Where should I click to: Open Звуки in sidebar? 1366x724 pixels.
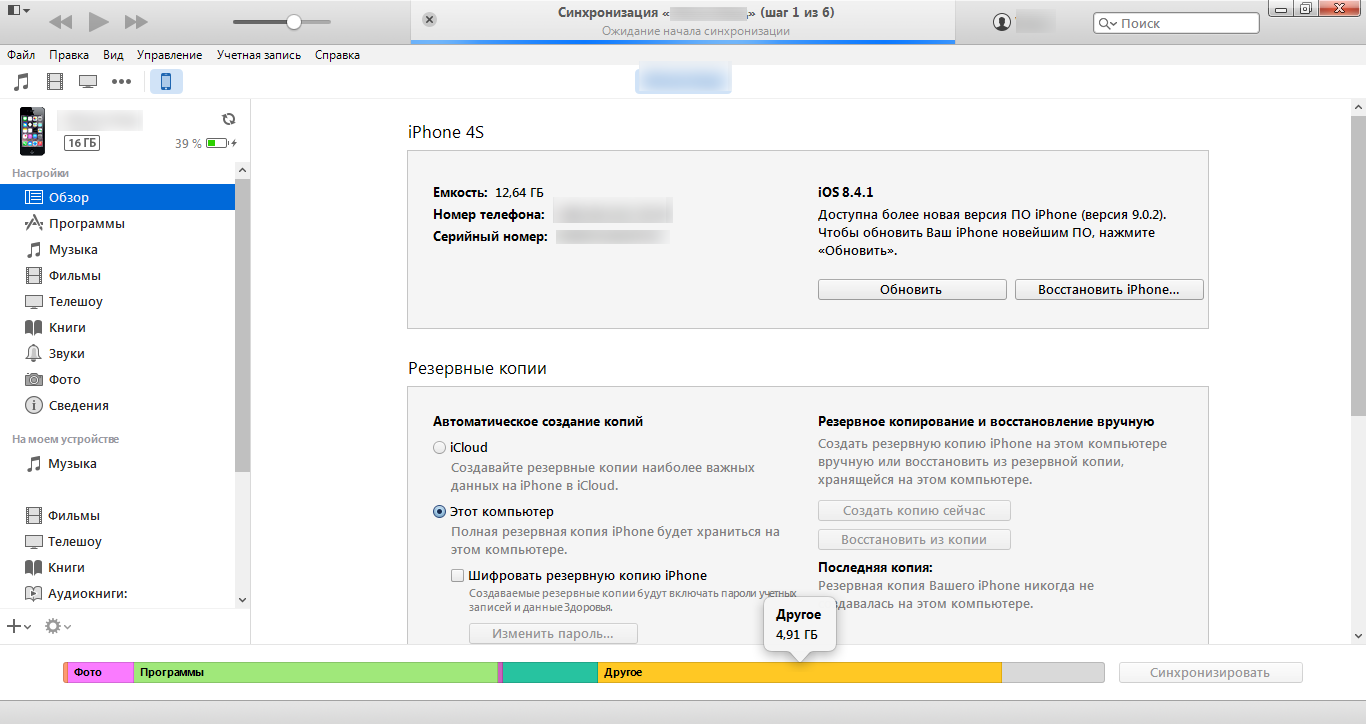coord(118,353)
